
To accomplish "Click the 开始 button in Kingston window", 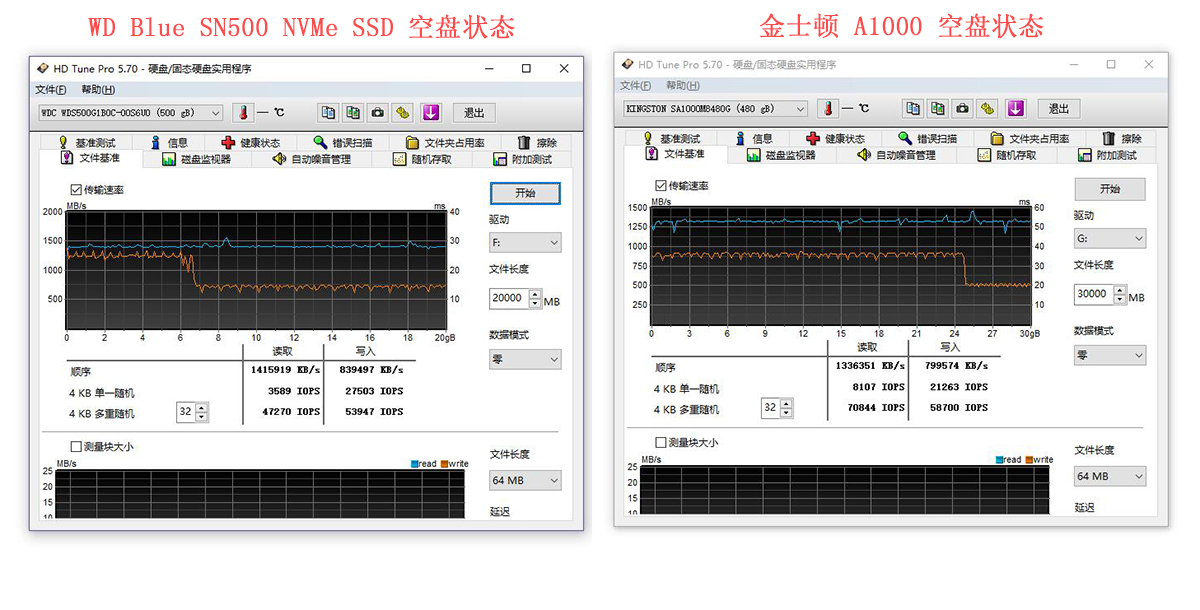I will [1110, 188].
